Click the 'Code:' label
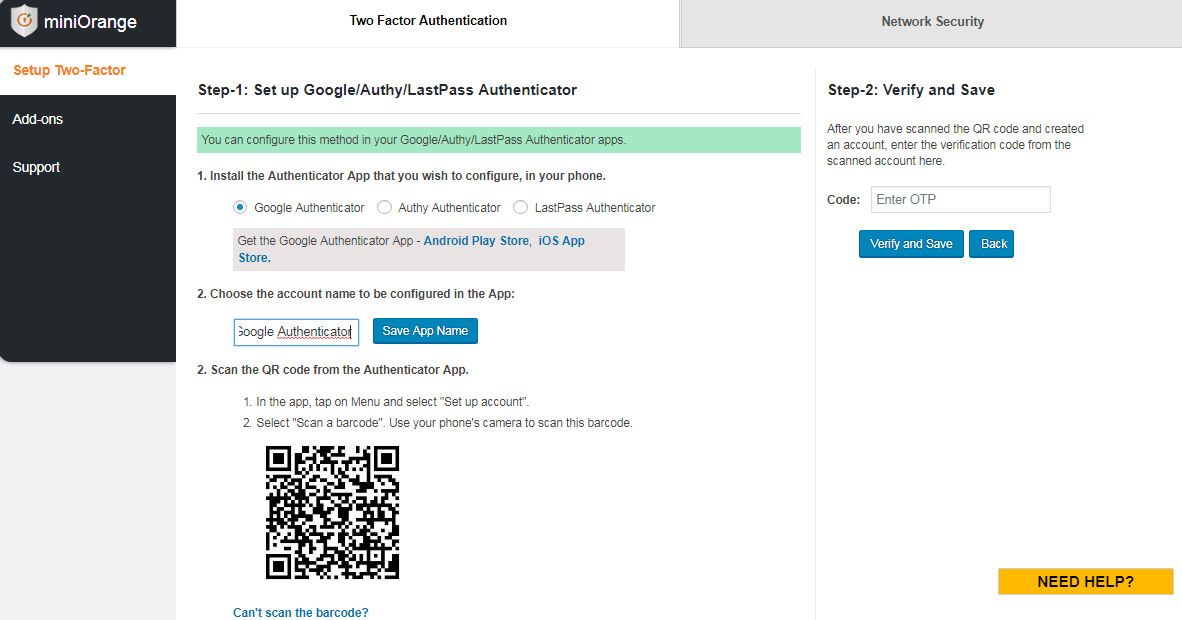This screenshot has width=1182, height=620. (x=844, y=200)
